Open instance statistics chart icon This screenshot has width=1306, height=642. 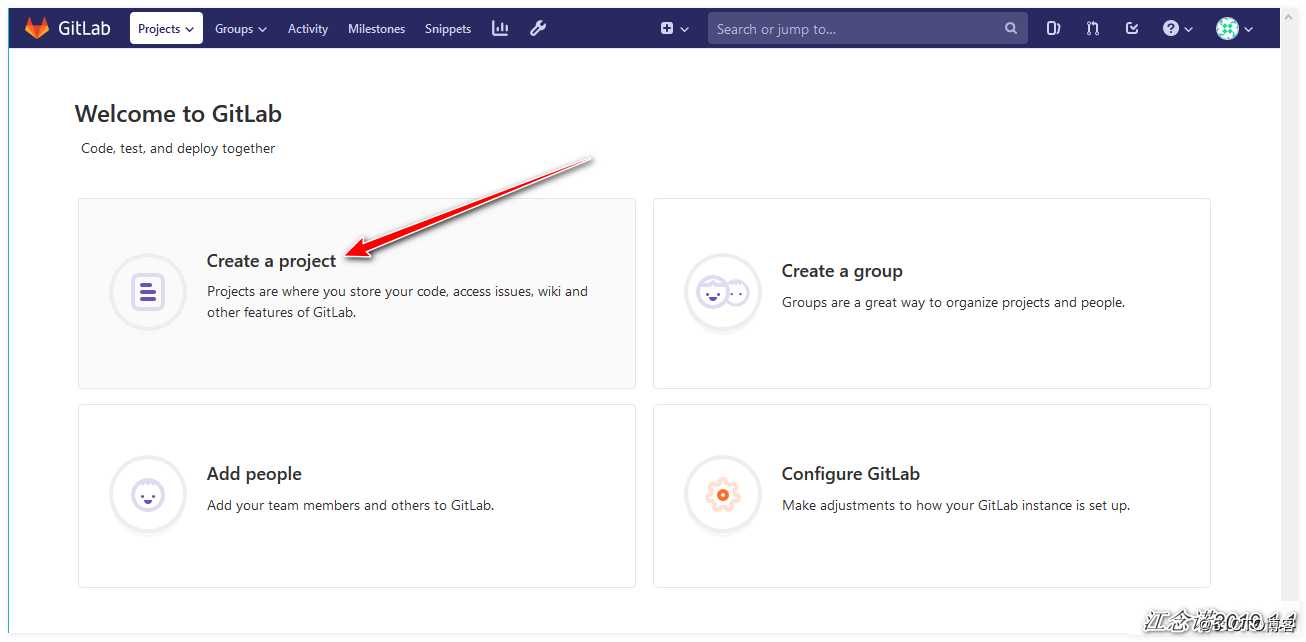[x=500, y=28]
